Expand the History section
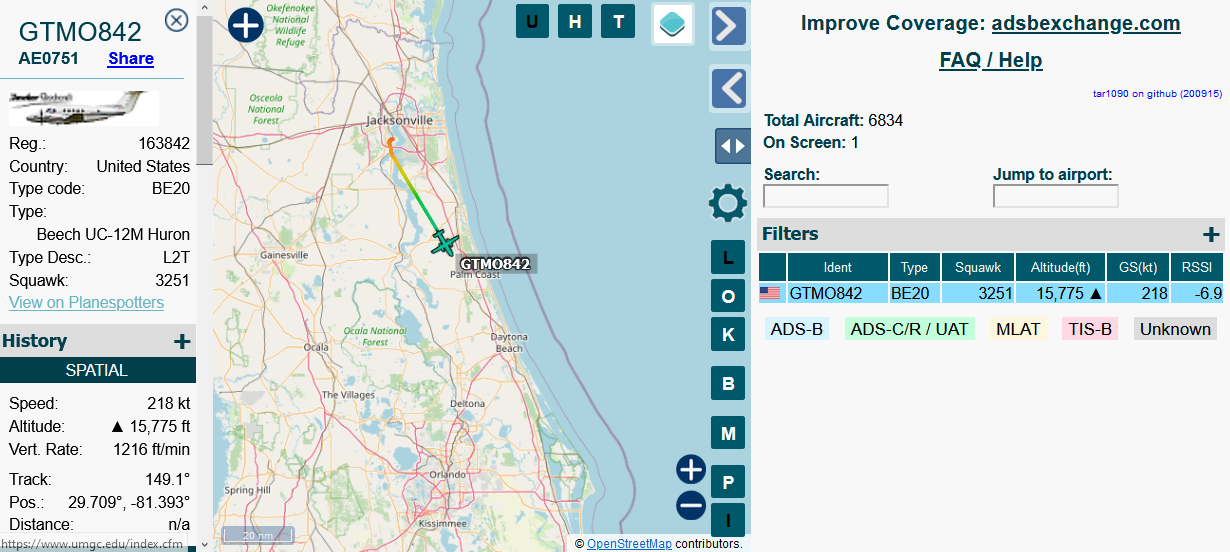The width and height of the screenshot is (1230, 552). [x=182, y=342]
